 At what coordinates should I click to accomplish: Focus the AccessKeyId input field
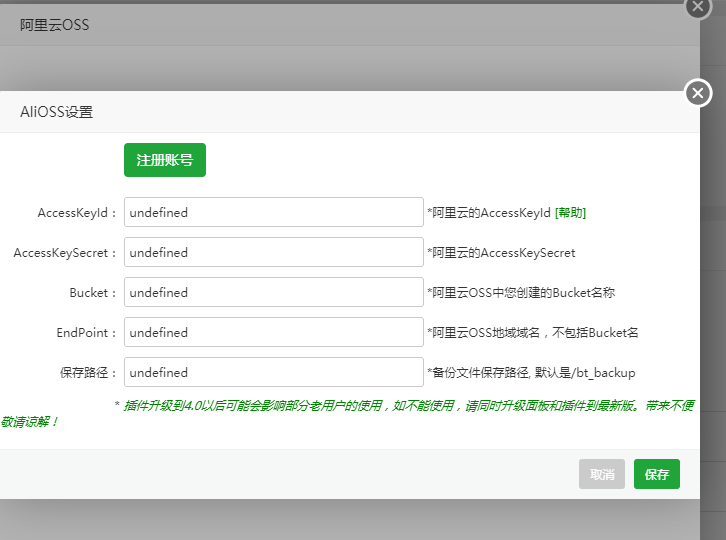point(274,212)
